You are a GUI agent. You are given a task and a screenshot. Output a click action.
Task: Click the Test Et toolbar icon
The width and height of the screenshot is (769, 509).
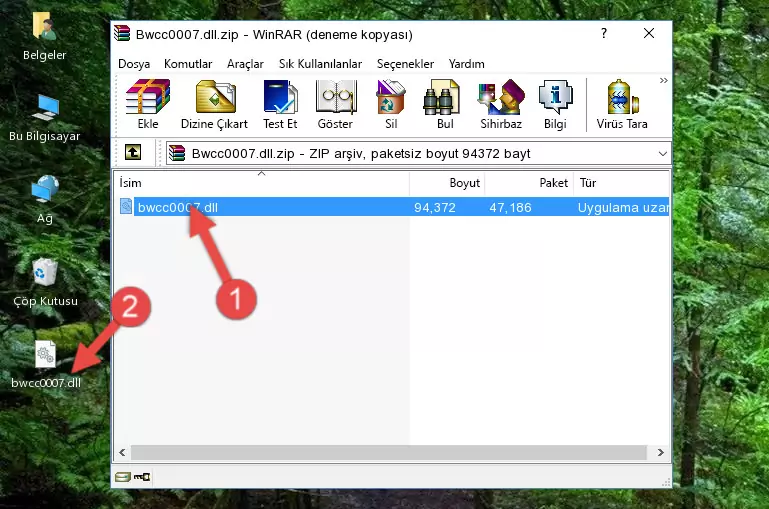click(280, 104)
